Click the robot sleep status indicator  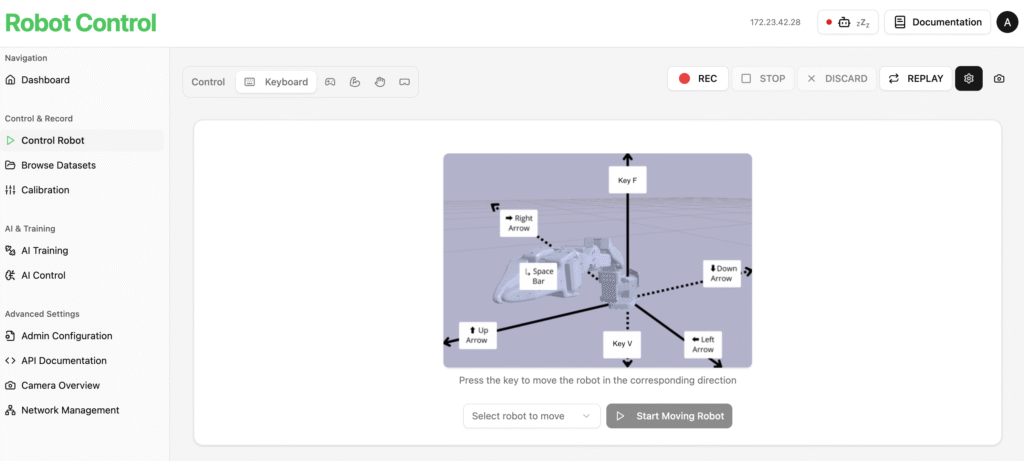(848, 22)
